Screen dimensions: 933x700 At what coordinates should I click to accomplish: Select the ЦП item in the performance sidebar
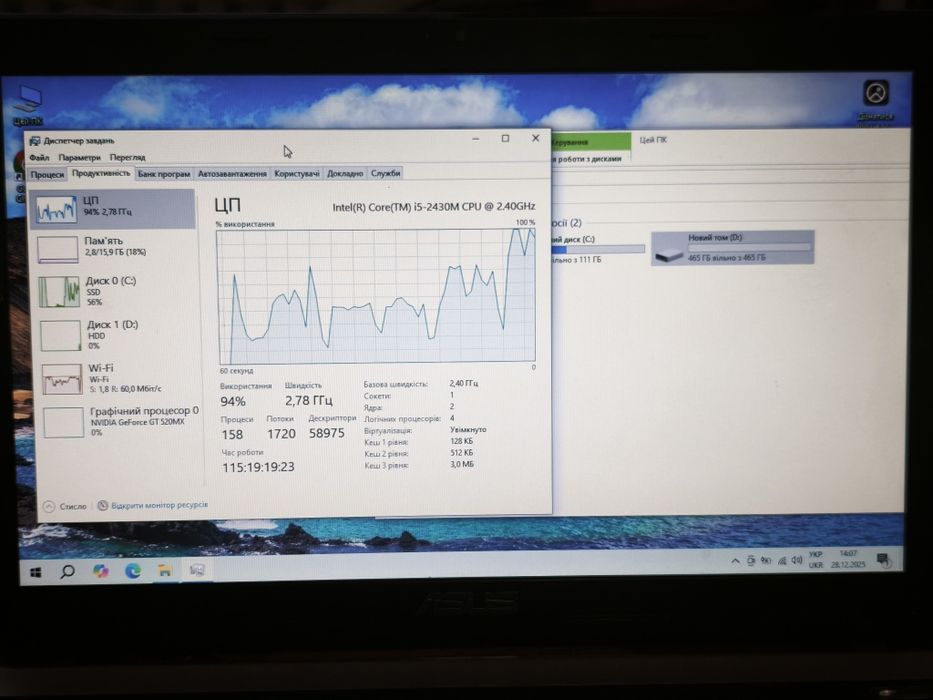click(113, 209)
